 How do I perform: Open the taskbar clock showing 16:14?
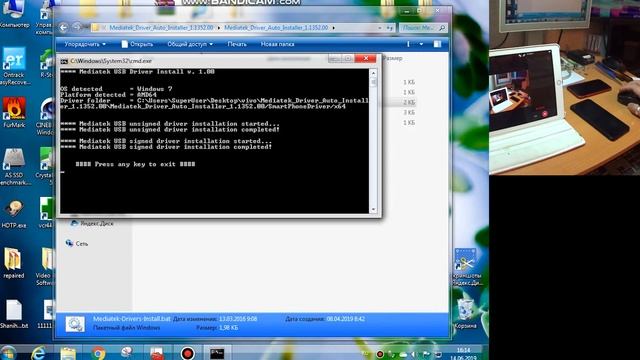463,353
